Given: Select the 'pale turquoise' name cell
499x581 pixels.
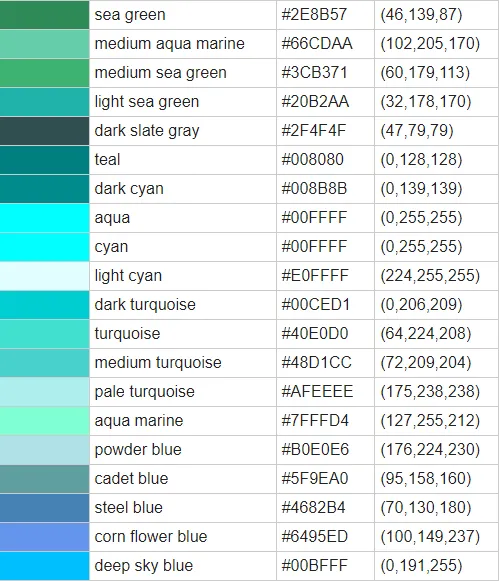Looking at the screenshot, I should [183, 392].
